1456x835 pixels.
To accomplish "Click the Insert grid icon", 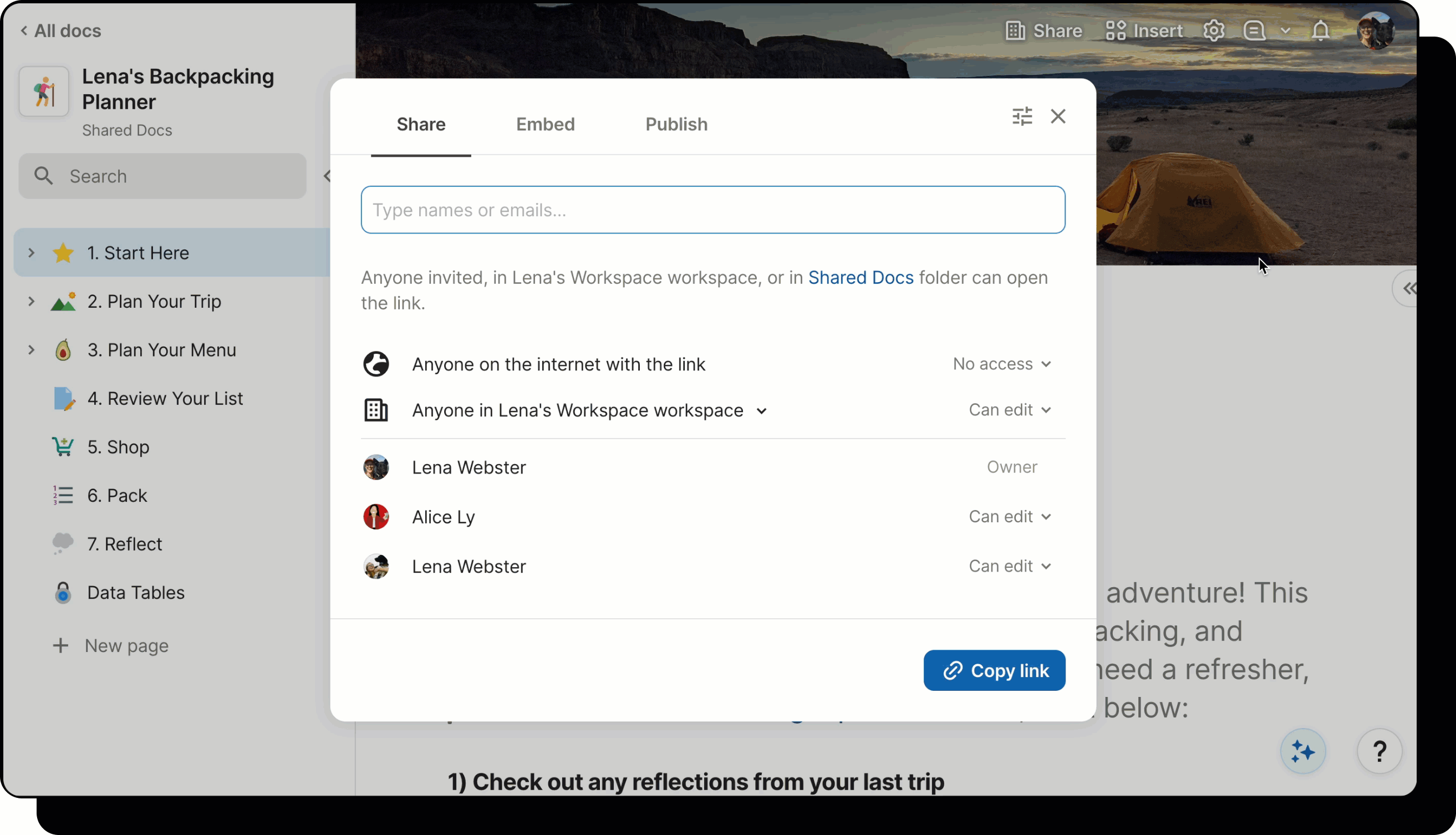I will click(x=1116, y=31).
